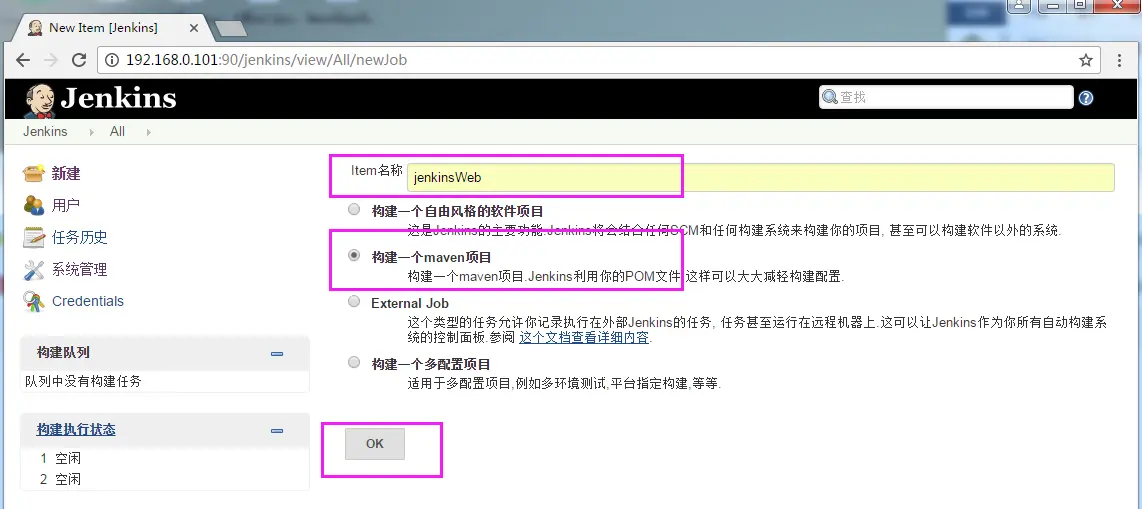The height and width of the screenshot is (509, 1142).
Task: Select the External Job radio button
Action: [x=354, y=301]
